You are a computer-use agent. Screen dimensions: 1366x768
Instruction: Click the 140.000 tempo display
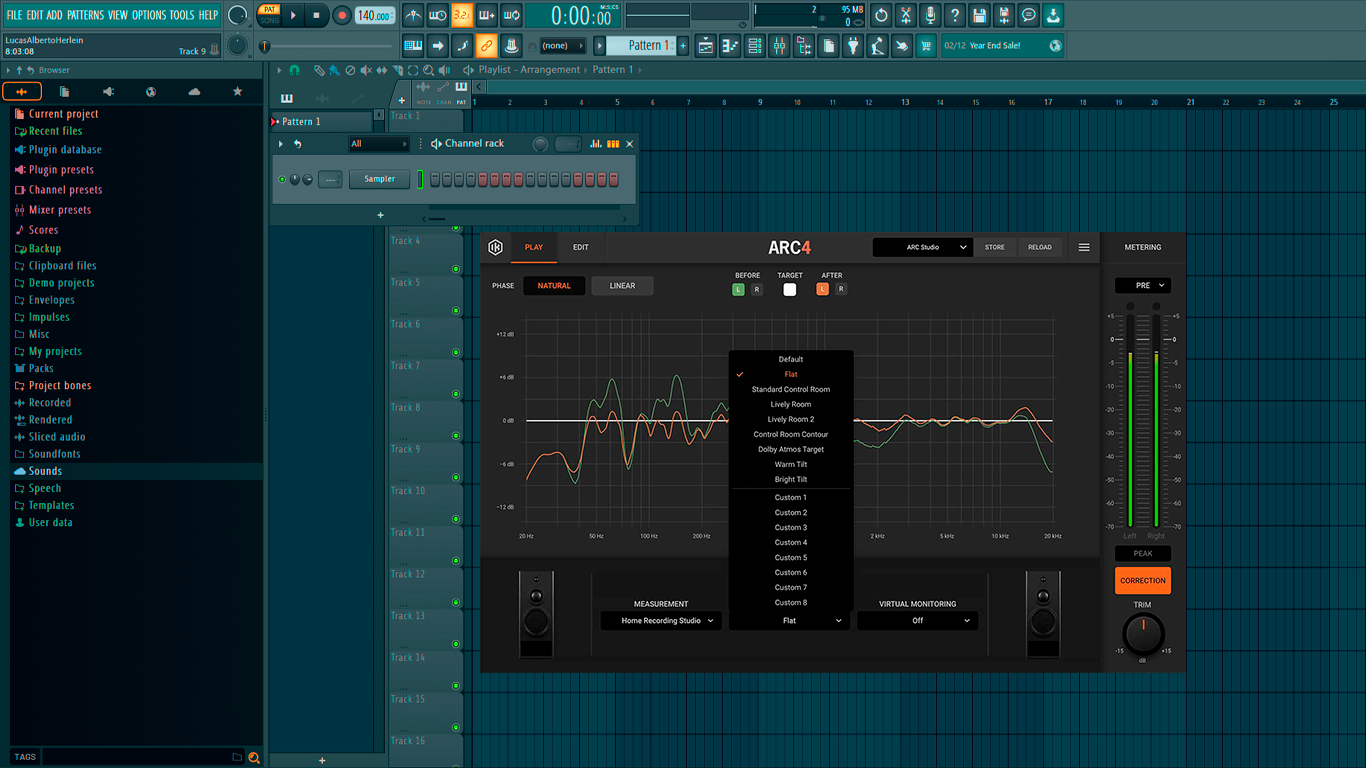[x=375, y=15]
